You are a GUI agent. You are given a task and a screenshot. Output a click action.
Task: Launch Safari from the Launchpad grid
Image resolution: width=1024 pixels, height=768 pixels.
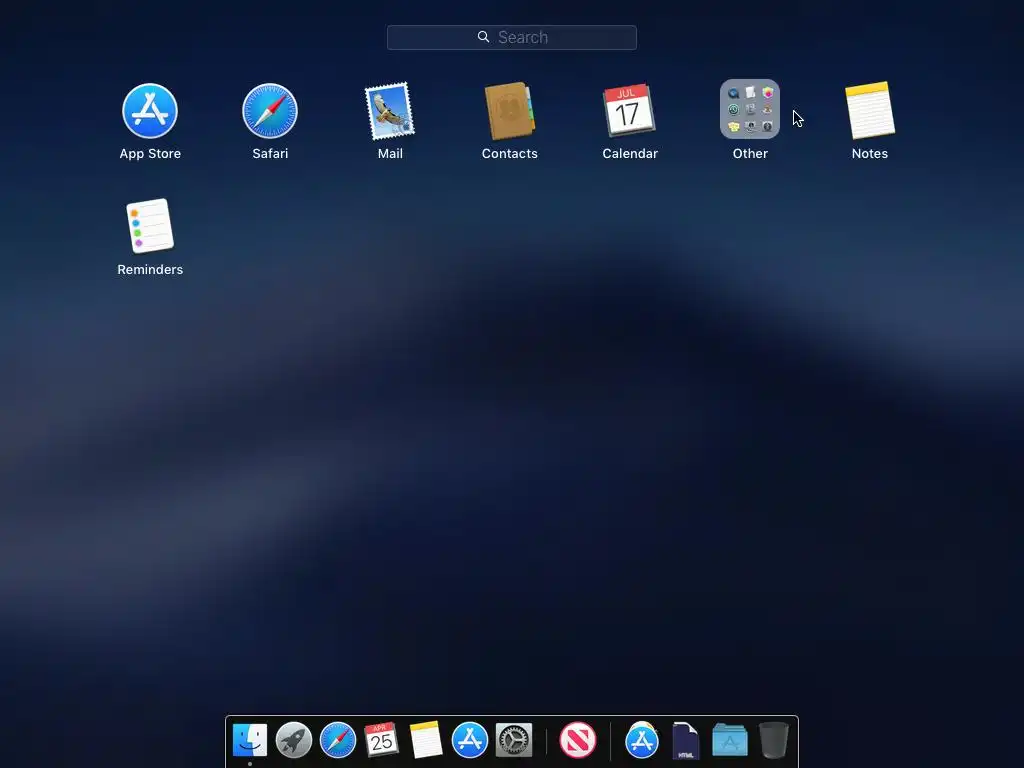pyautogui.click(x=270, y=111)
